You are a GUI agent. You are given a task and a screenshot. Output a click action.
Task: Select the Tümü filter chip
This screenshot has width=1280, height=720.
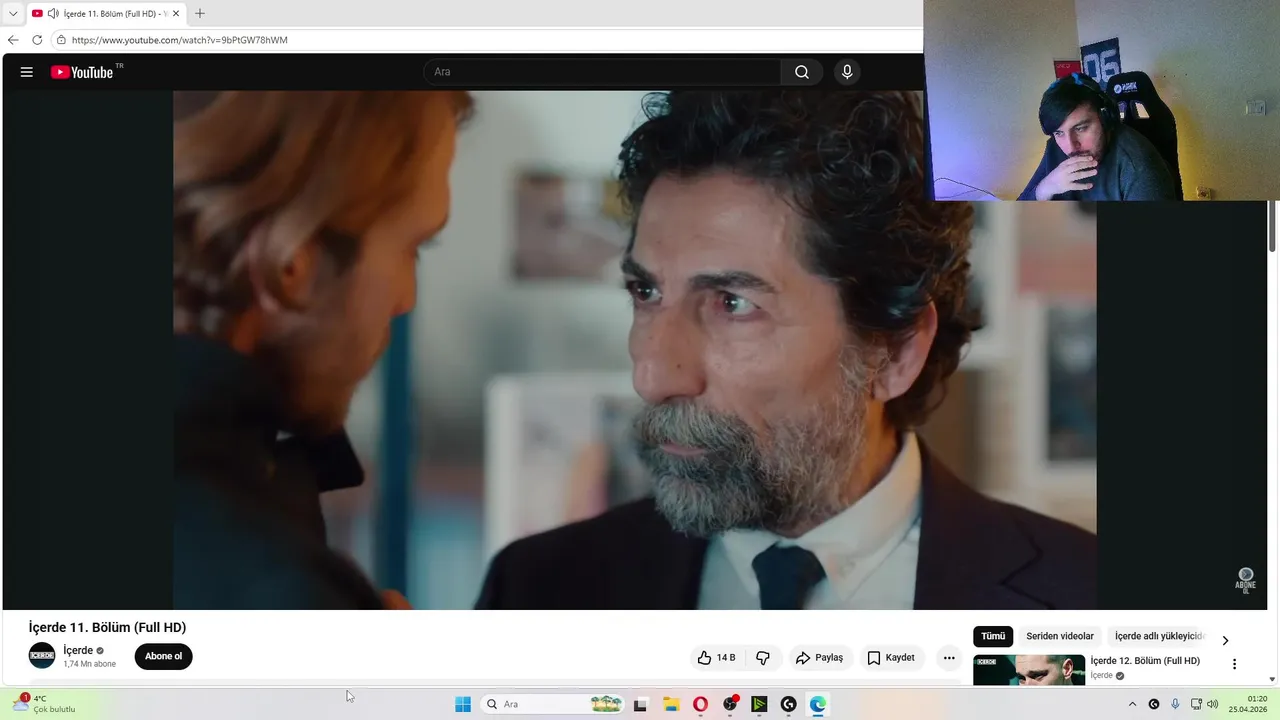993,636
